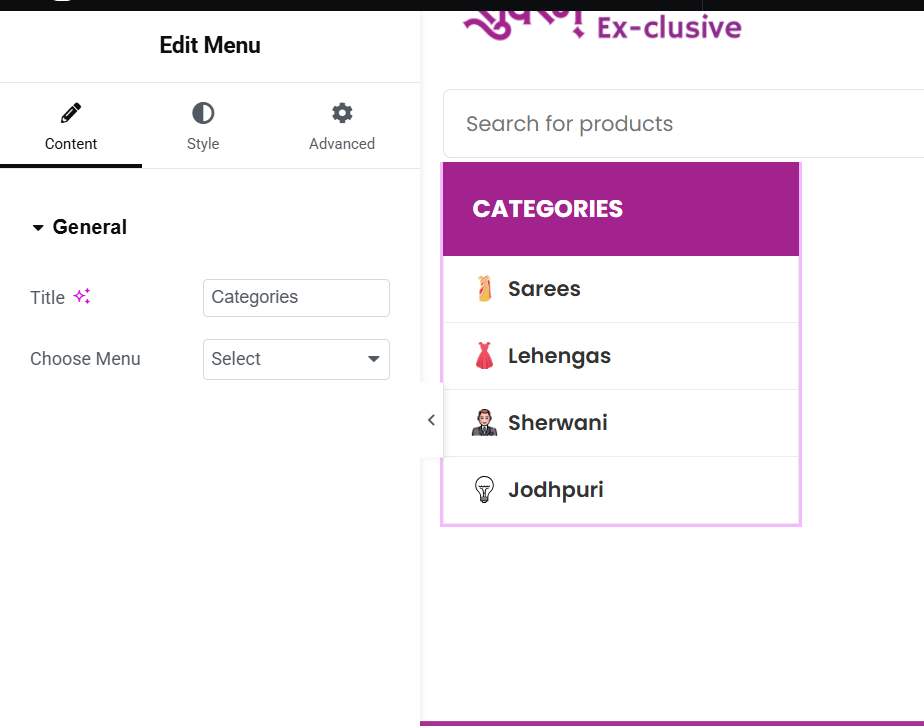The height and width of the screenshot is (726, 924).
Task: Open the Choose Menu dropdown
Action: click(x=296, y=359)
